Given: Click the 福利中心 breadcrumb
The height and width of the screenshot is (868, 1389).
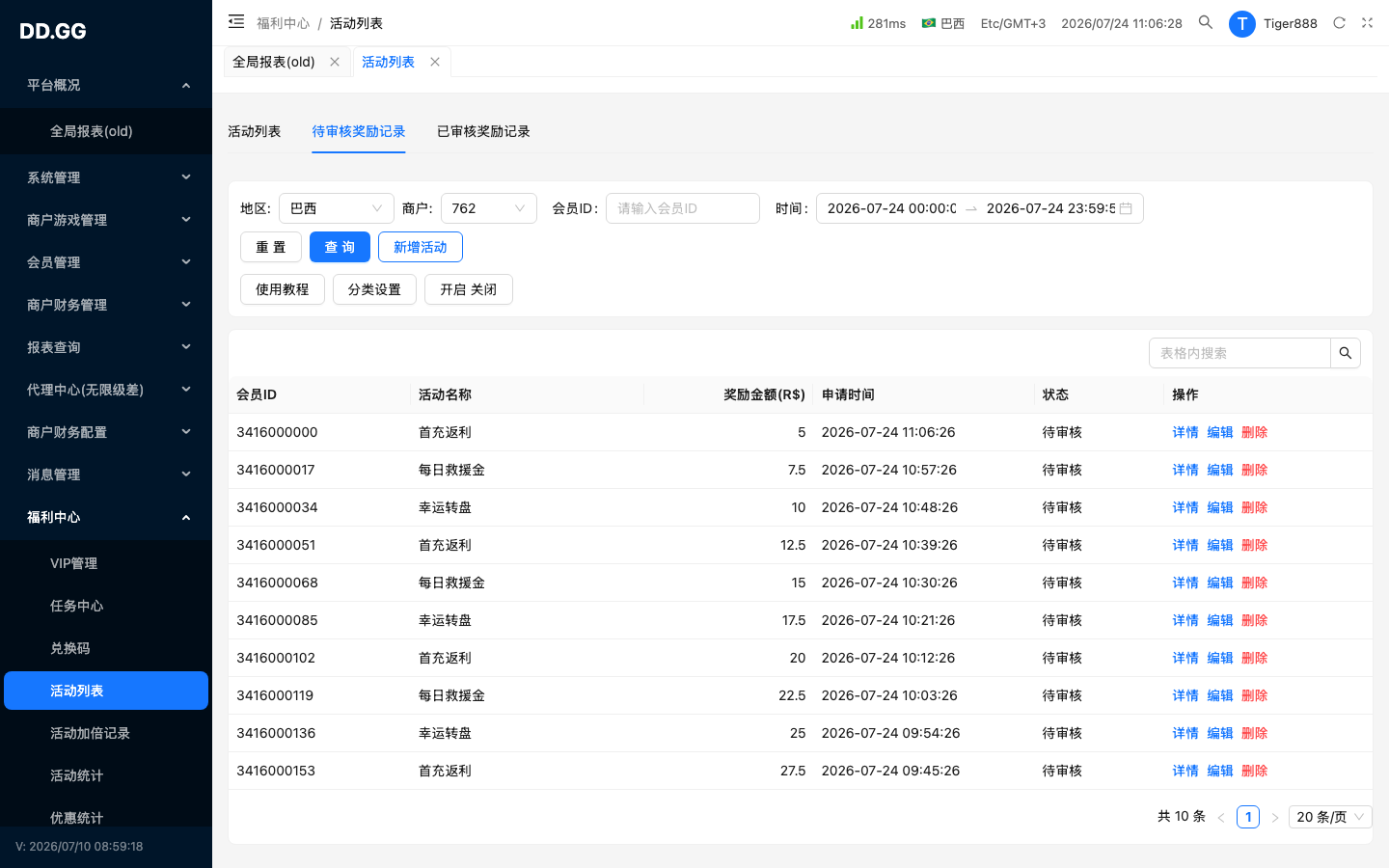Looking at the screenshot, I should 283,23.
